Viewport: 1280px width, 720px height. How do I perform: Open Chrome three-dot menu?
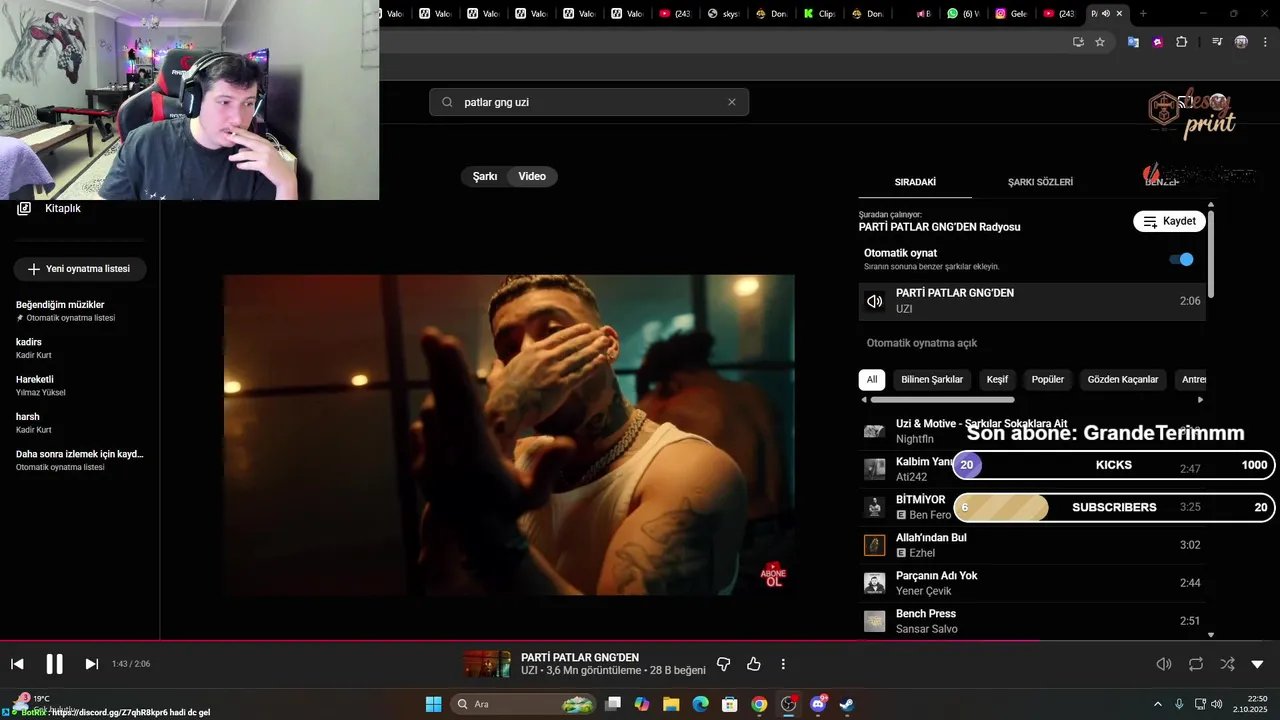(x=1266, y=42)
